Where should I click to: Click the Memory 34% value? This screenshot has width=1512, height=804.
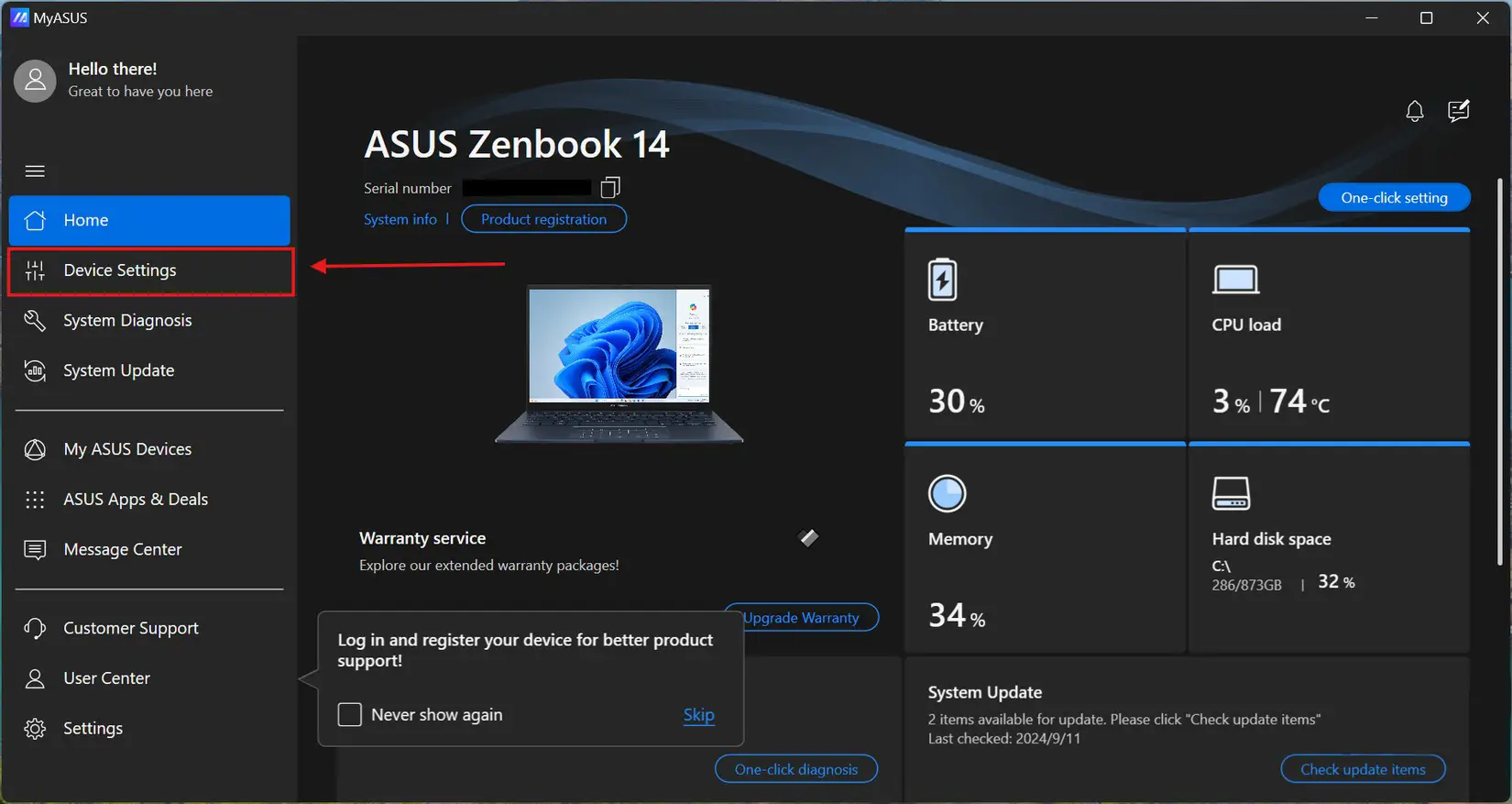[957, 615]
